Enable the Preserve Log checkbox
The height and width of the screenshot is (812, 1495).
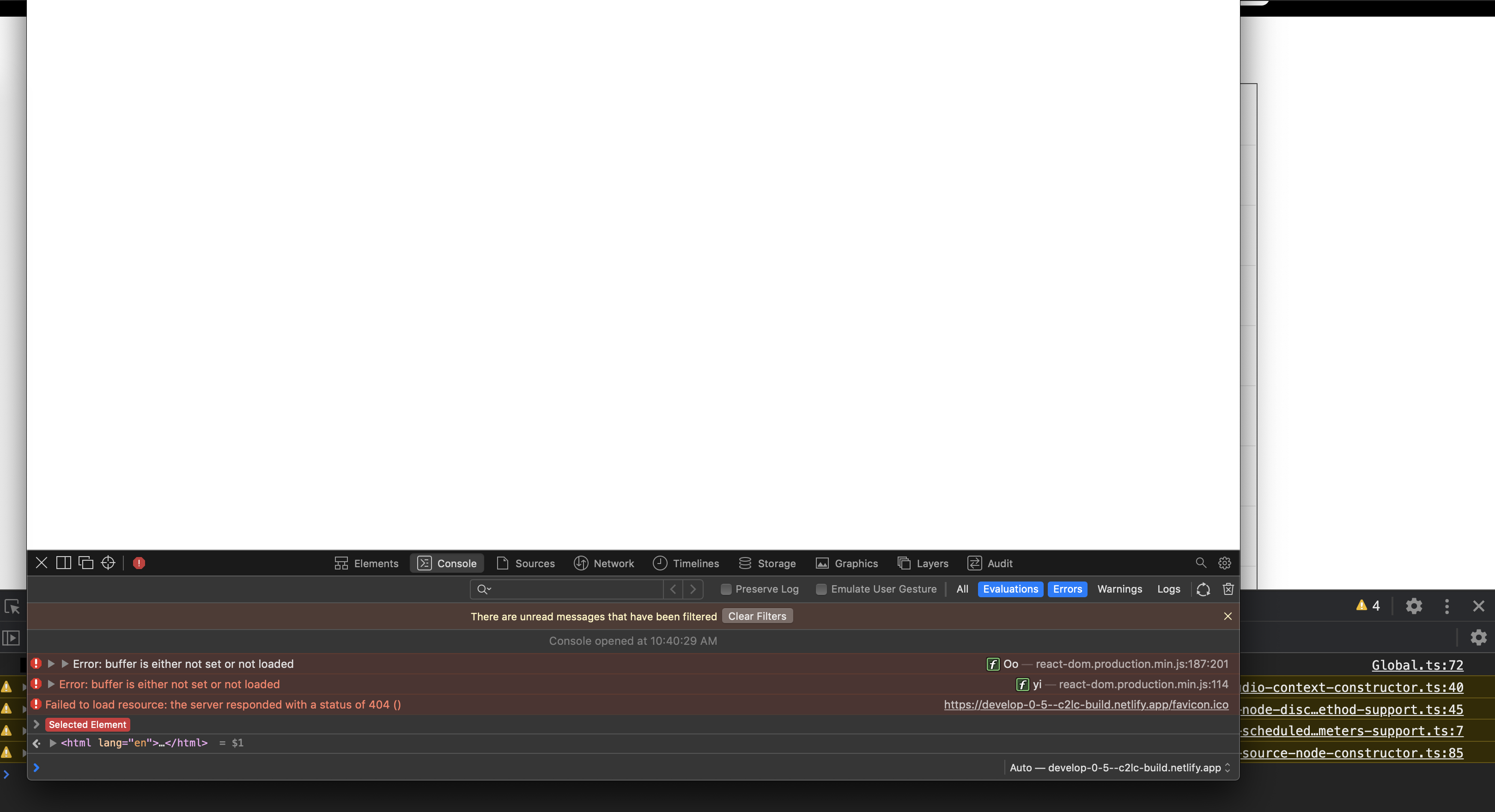coord(725,588)
